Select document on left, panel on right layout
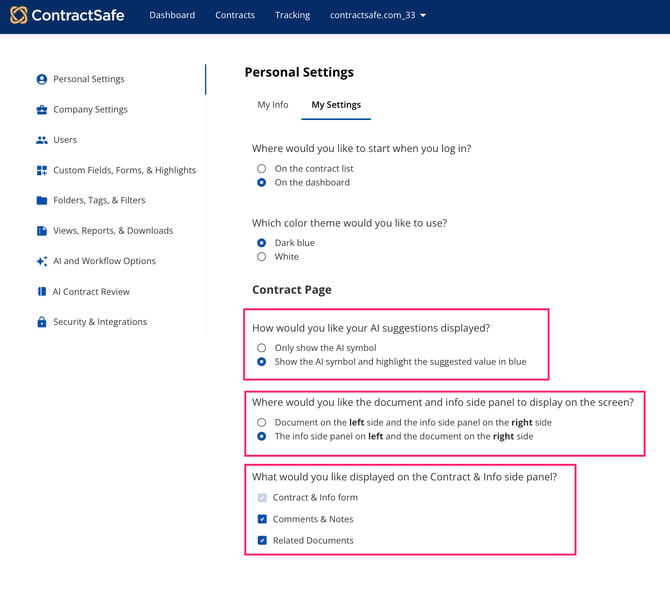The height and width of the screenshot is (600, 670). (262, 423)
